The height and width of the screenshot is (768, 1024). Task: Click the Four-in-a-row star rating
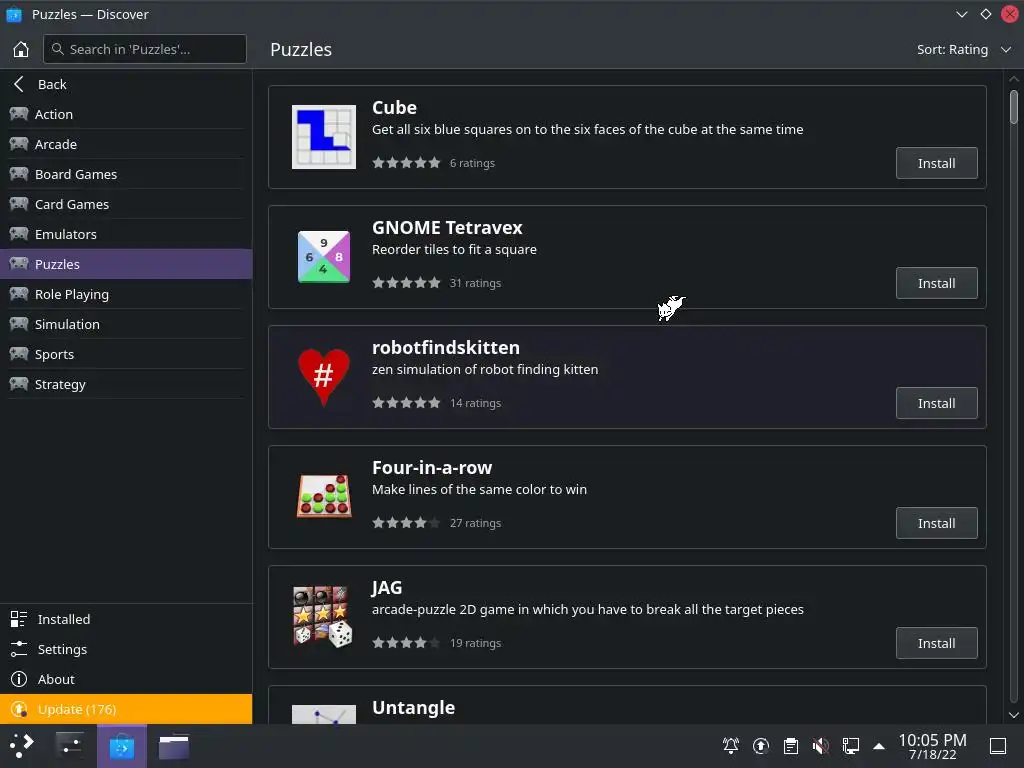[406, 522]
